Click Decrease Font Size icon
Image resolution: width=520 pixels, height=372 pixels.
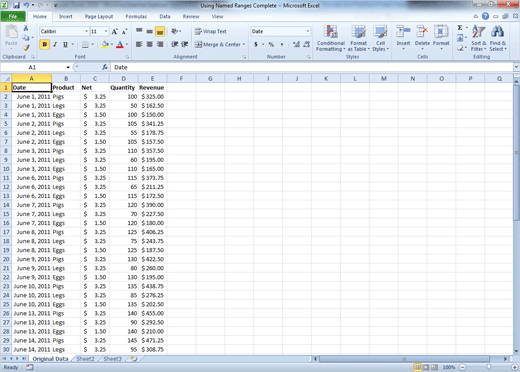coord(124,32)
